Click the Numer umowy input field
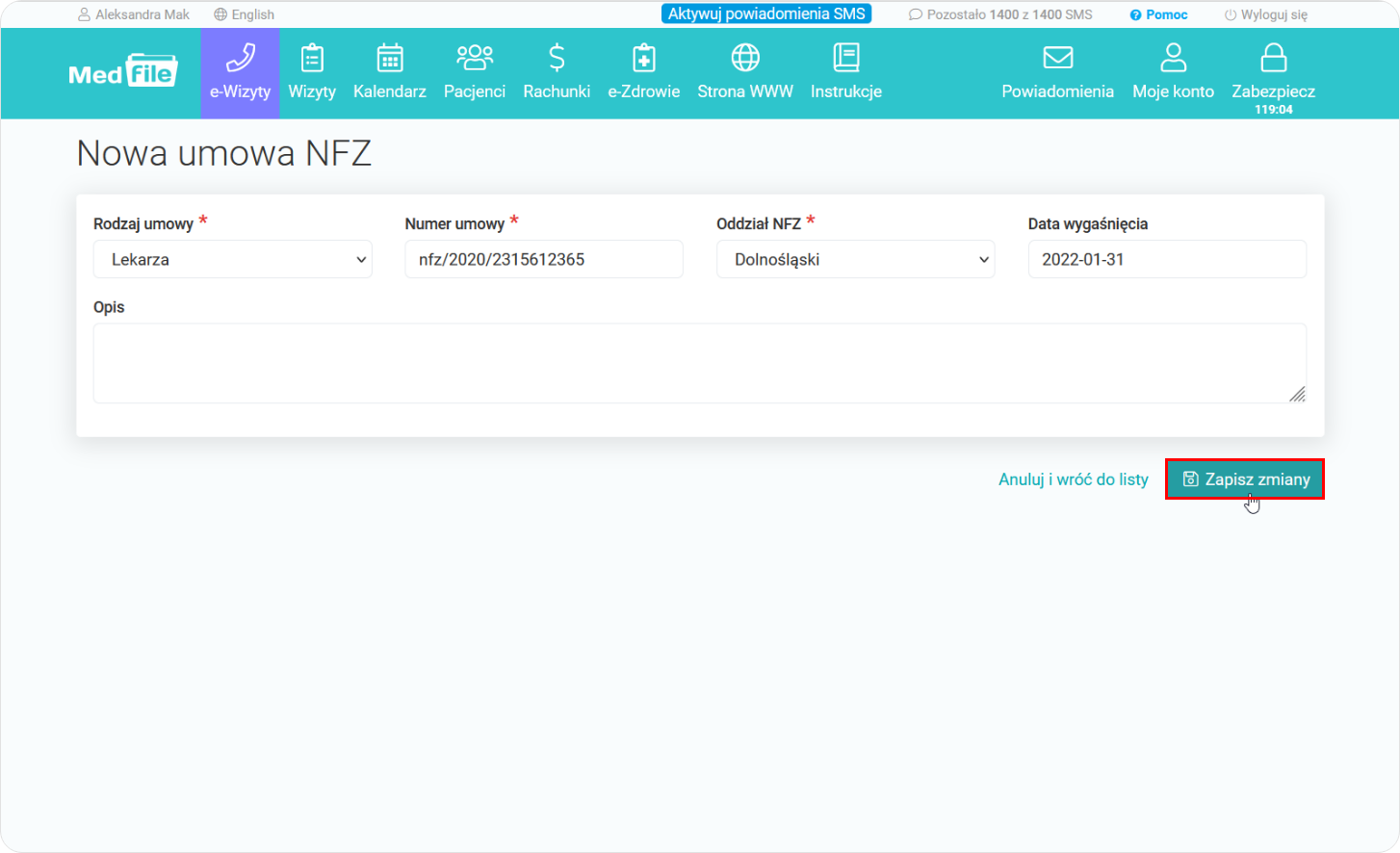 click(544, 259)
